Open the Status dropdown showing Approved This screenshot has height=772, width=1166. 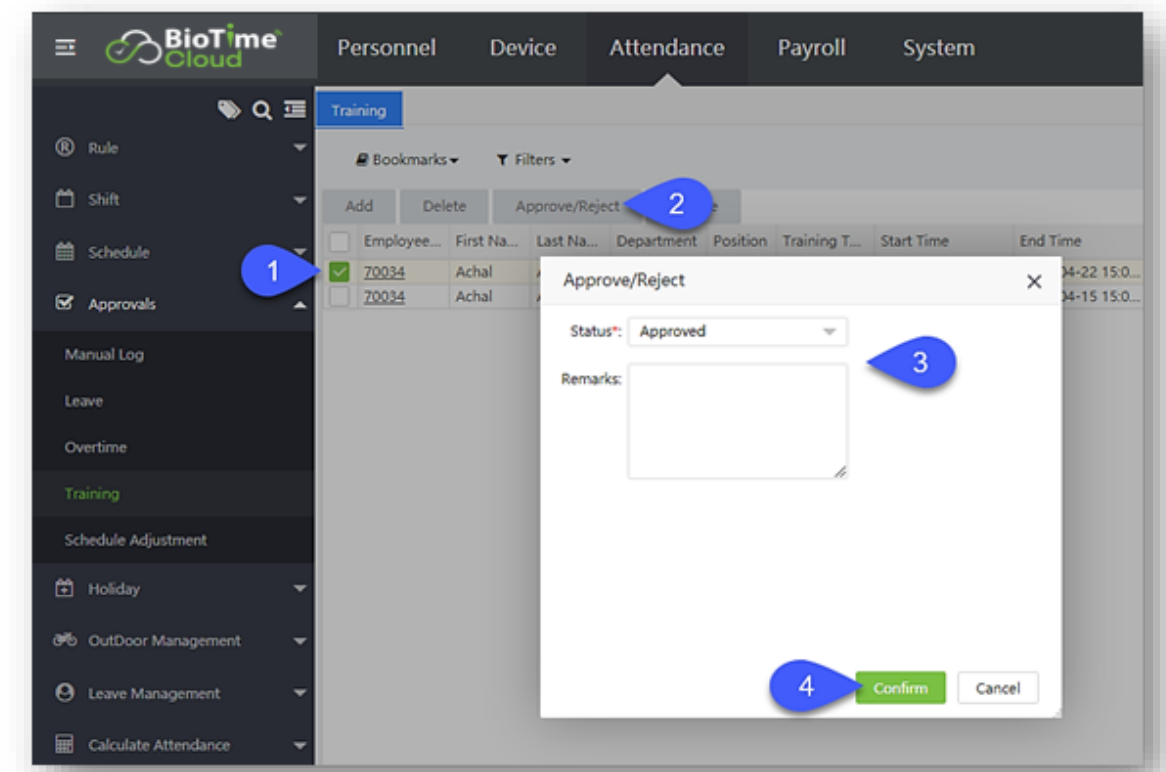click(737, 332)
